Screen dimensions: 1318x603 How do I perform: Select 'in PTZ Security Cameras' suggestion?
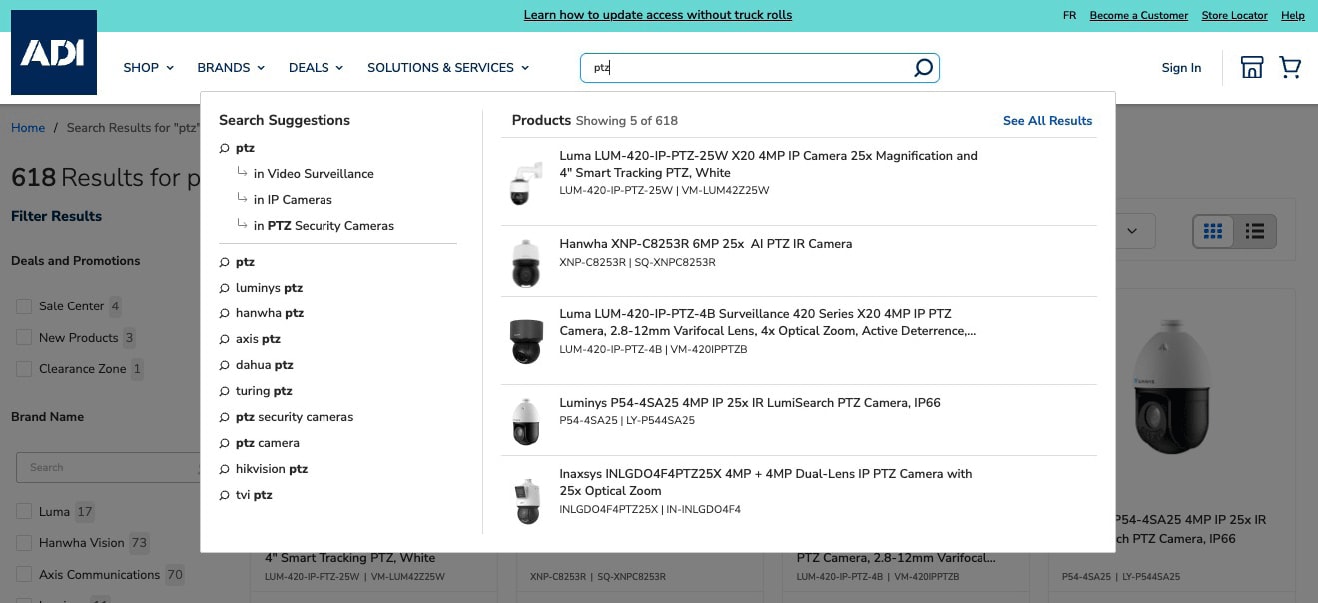pos(323,226)
